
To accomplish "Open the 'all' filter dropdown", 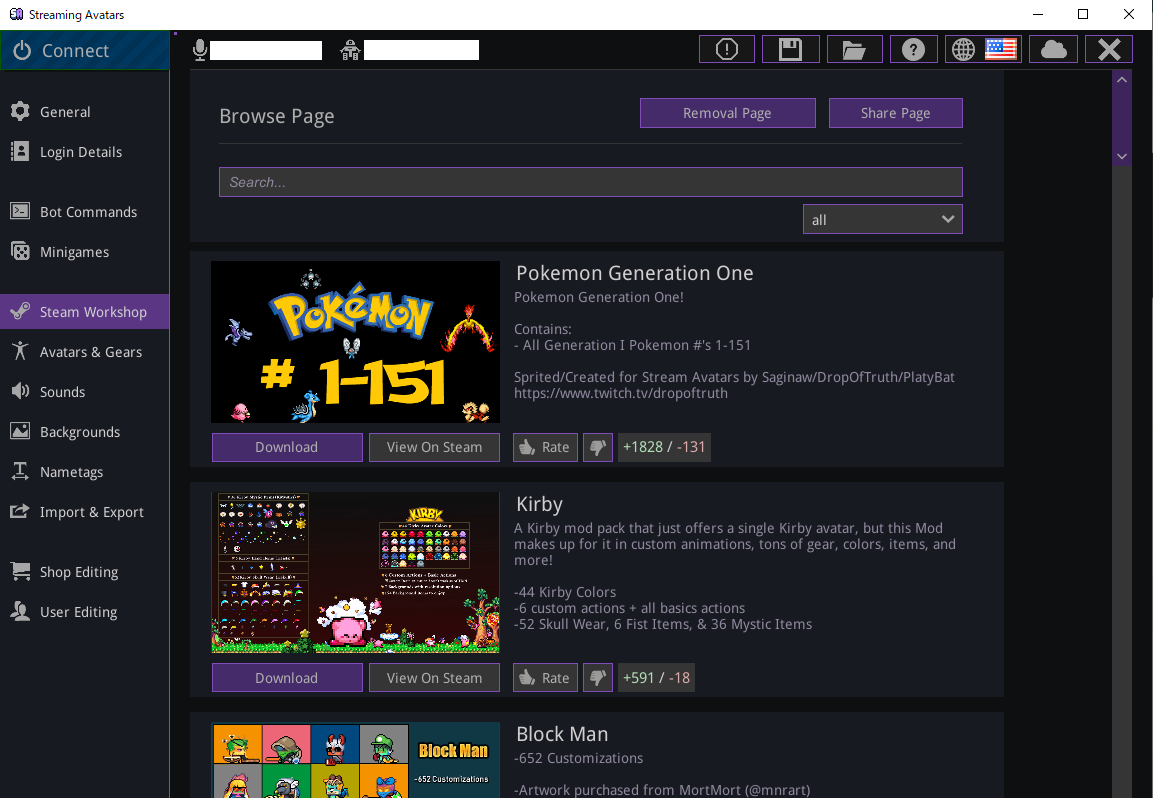I will (882, 218).
